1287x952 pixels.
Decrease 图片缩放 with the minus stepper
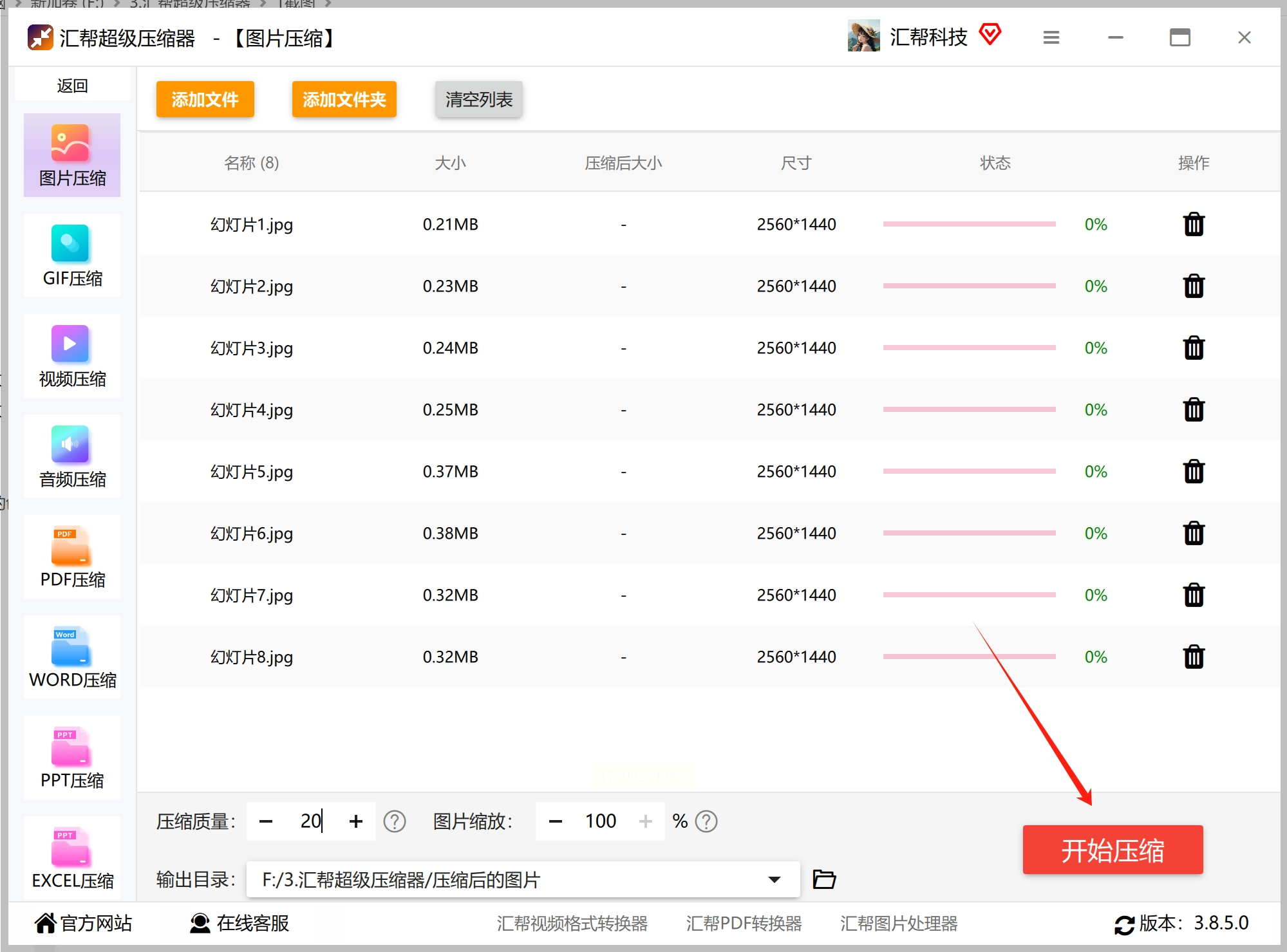[x=555, y=821]
